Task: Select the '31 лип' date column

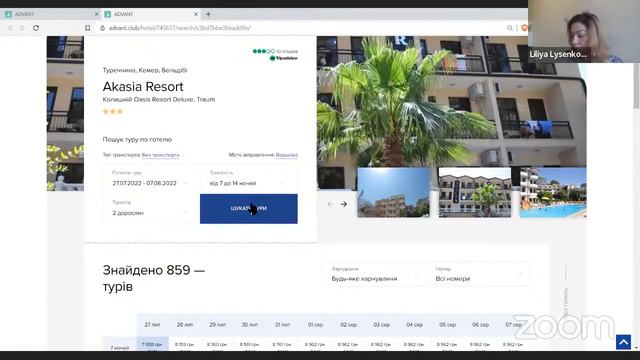Action: coord(282,325)
